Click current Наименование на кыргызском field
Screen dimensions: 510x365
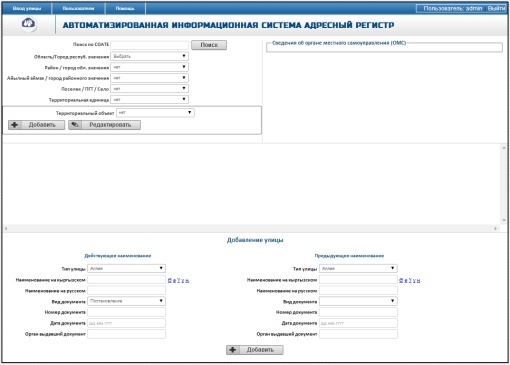(126, 279)
